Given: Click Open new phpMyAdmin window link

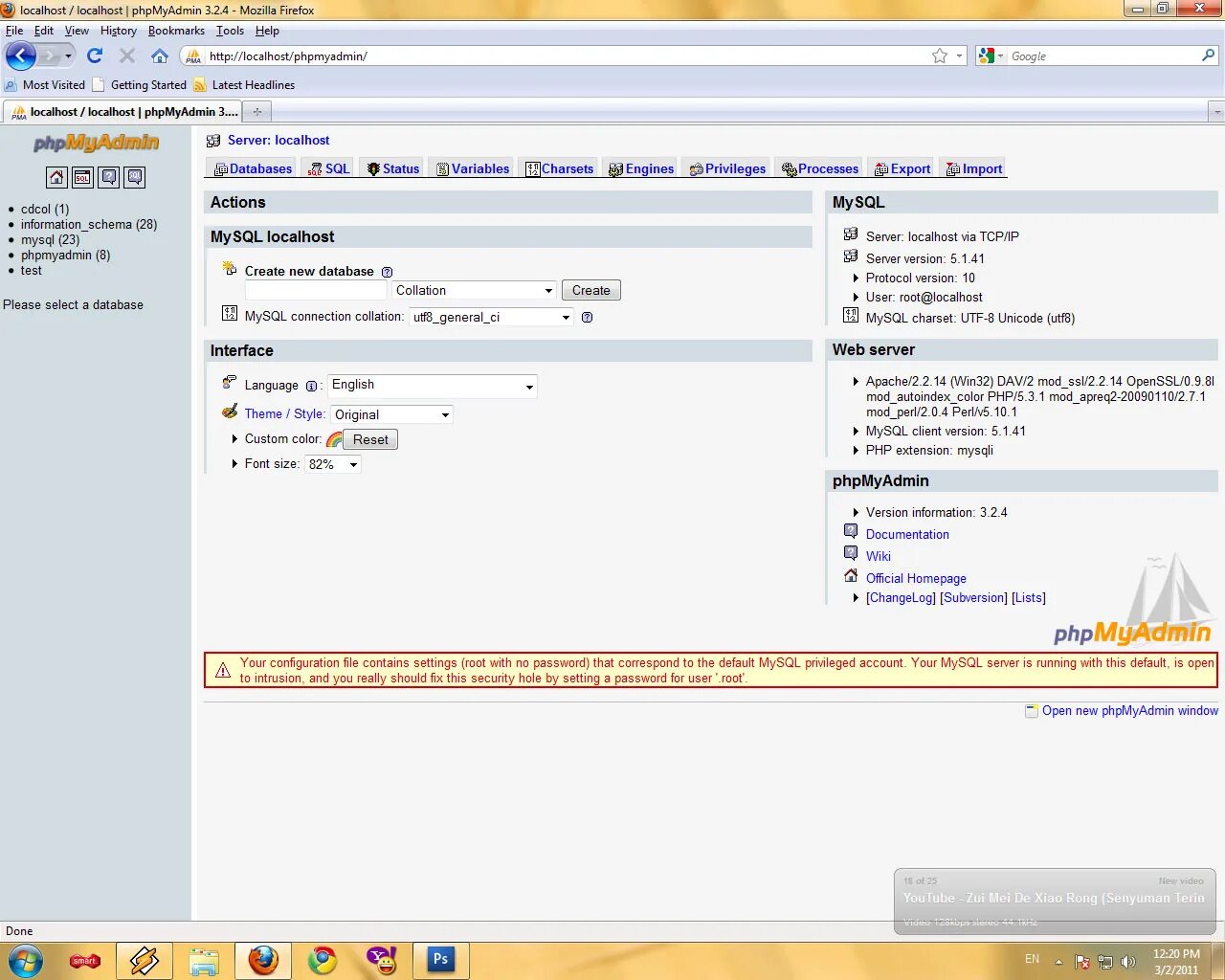Looking at the screenshot, I should [x=1130, y=711].
